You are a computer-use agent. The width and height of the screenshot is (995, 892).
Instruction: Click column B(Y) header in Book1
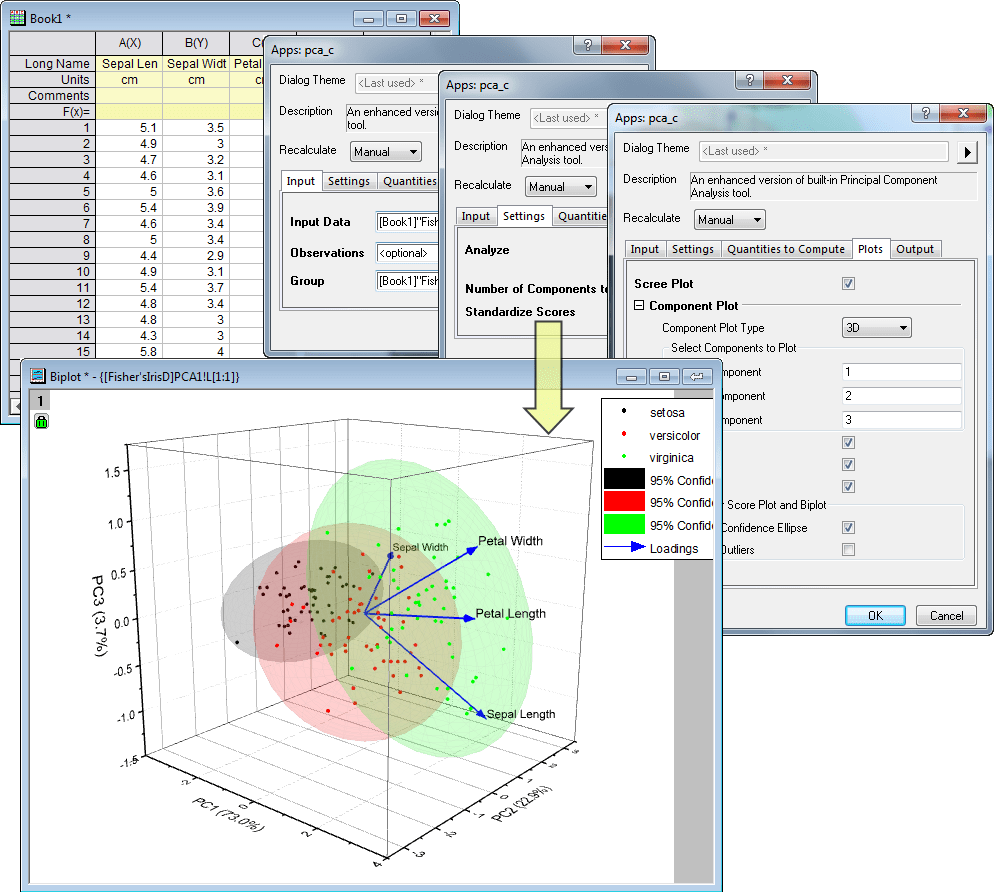[x=196, y=43]
